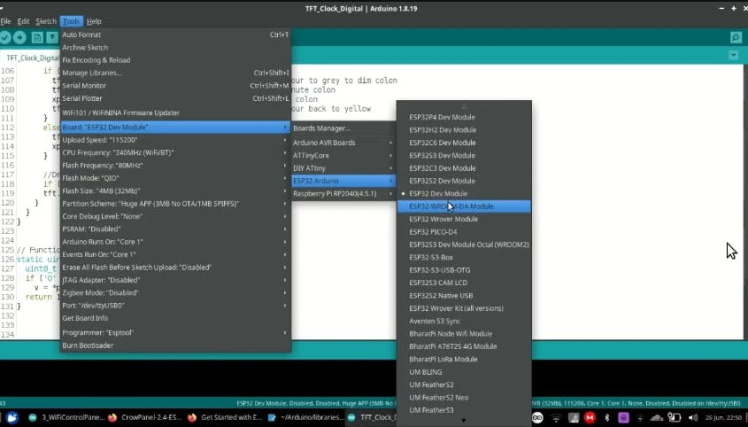Viewport: 748px width, 427px height.
Task: Expand Programmer: "Esptool" submenu
Action: pyautogui.click(x=176, y=333)
